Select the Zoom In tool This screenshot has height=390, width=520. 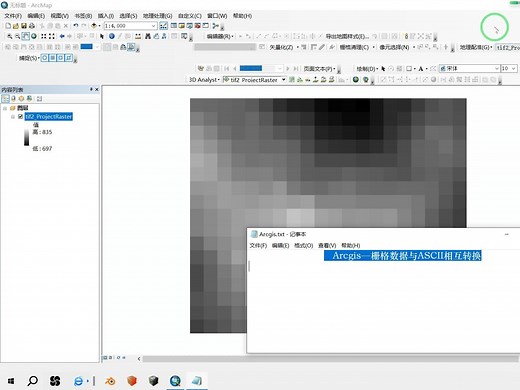click(x=10, y=36)
